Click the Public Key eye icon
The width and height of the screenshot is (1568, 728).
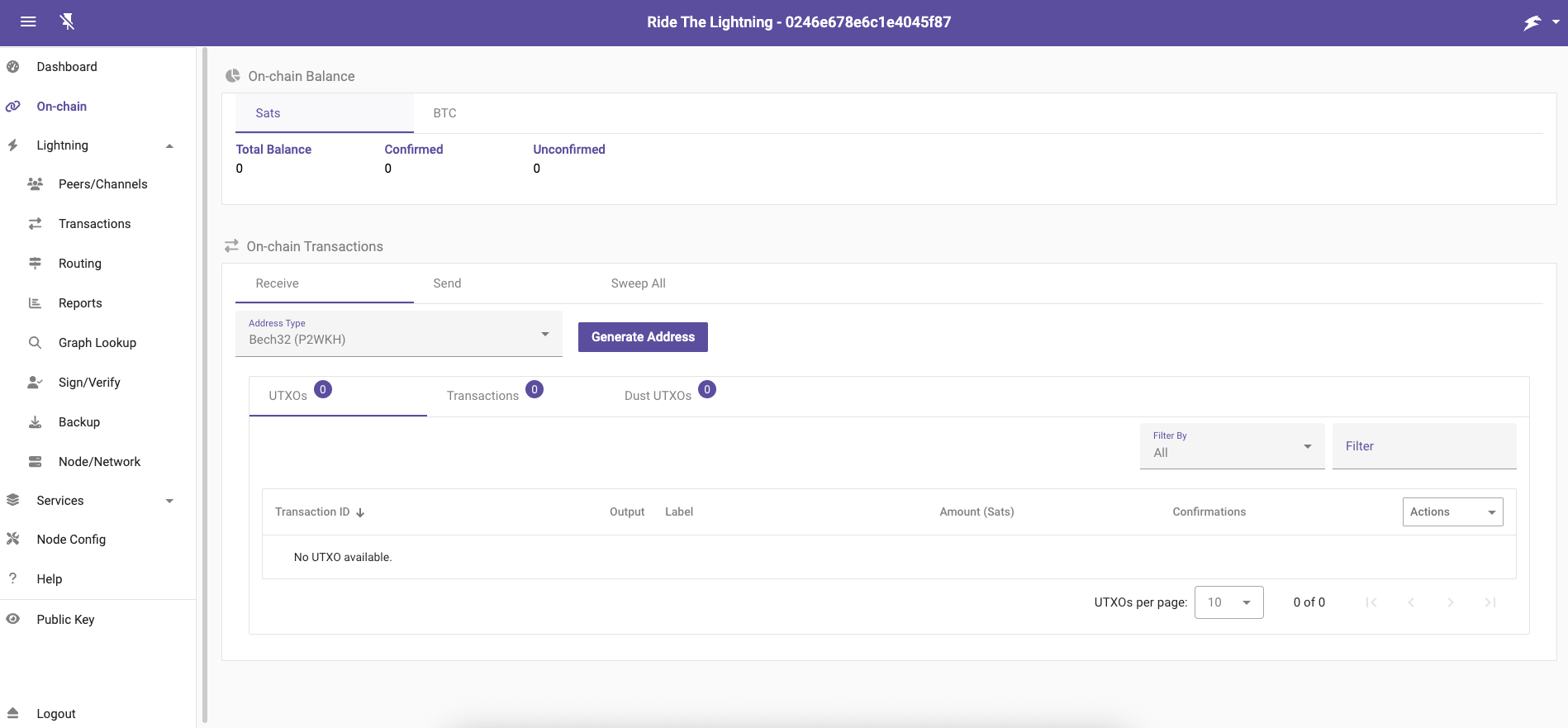click(13, 619)
